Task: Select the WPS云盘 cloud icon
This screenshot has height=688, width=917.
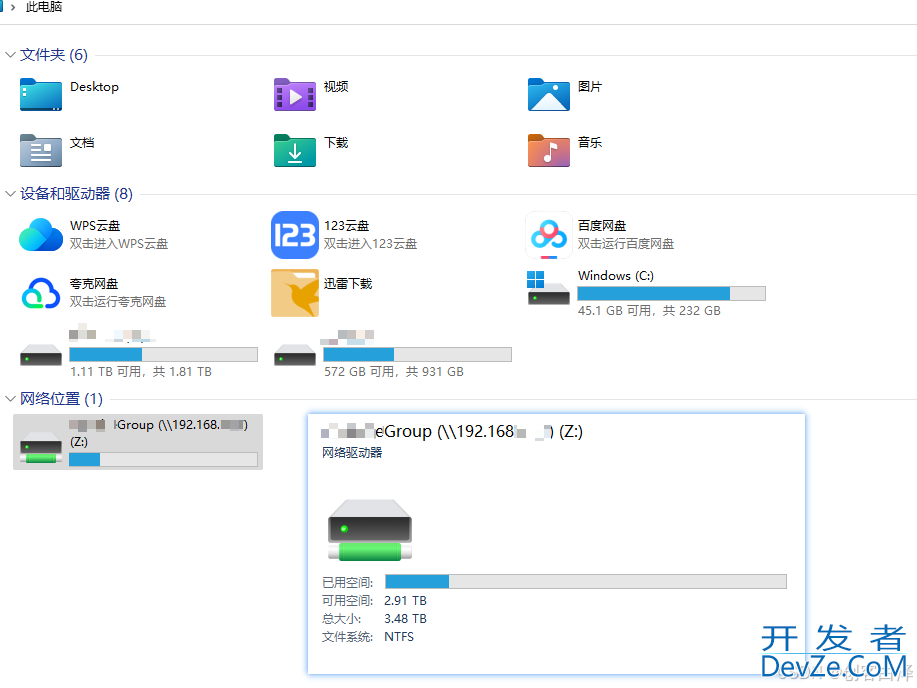Action: point(40,235)
